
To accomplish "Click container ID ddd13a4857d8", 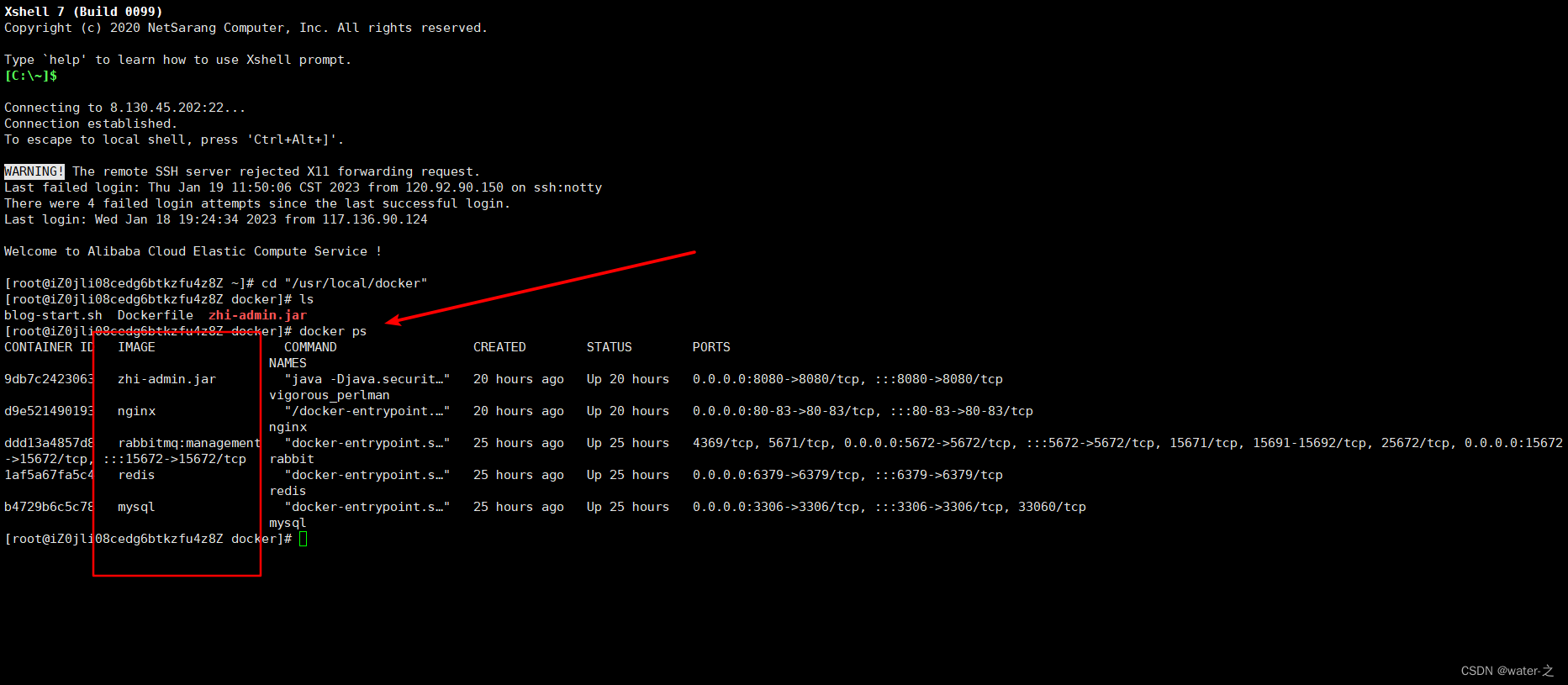I will (49, 443).
